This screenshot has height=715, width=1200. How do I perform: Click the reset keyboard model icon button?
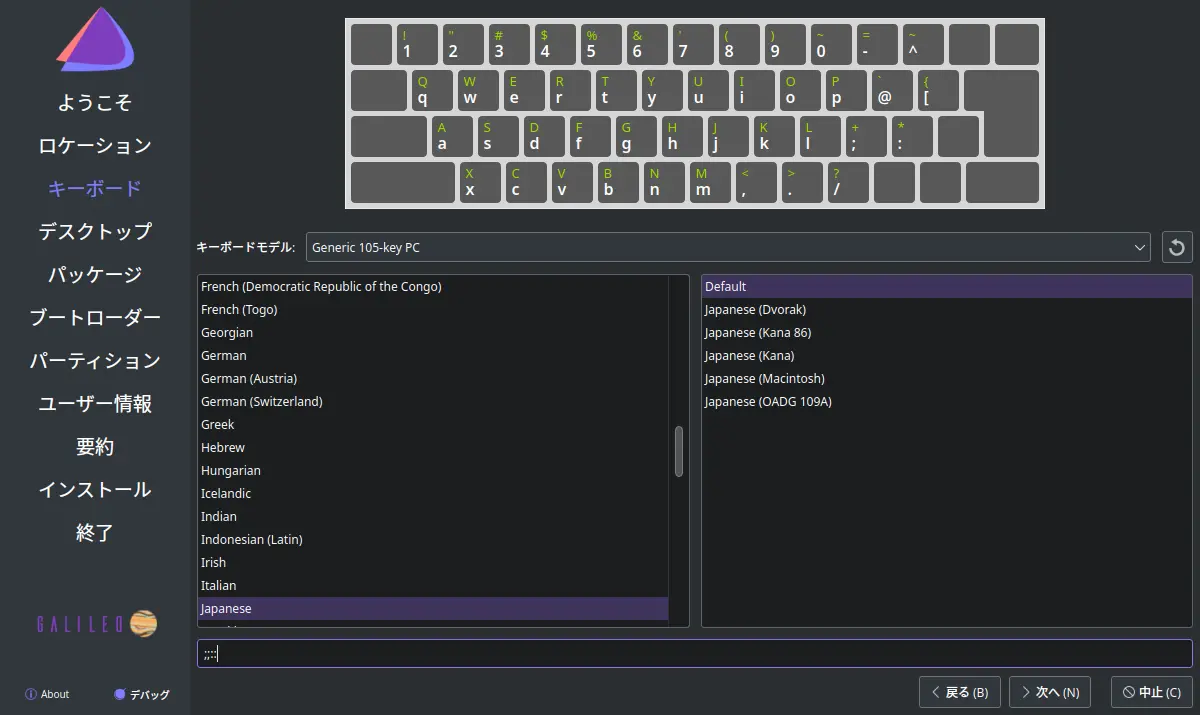pyautogui.click(x=1177, y=247)
